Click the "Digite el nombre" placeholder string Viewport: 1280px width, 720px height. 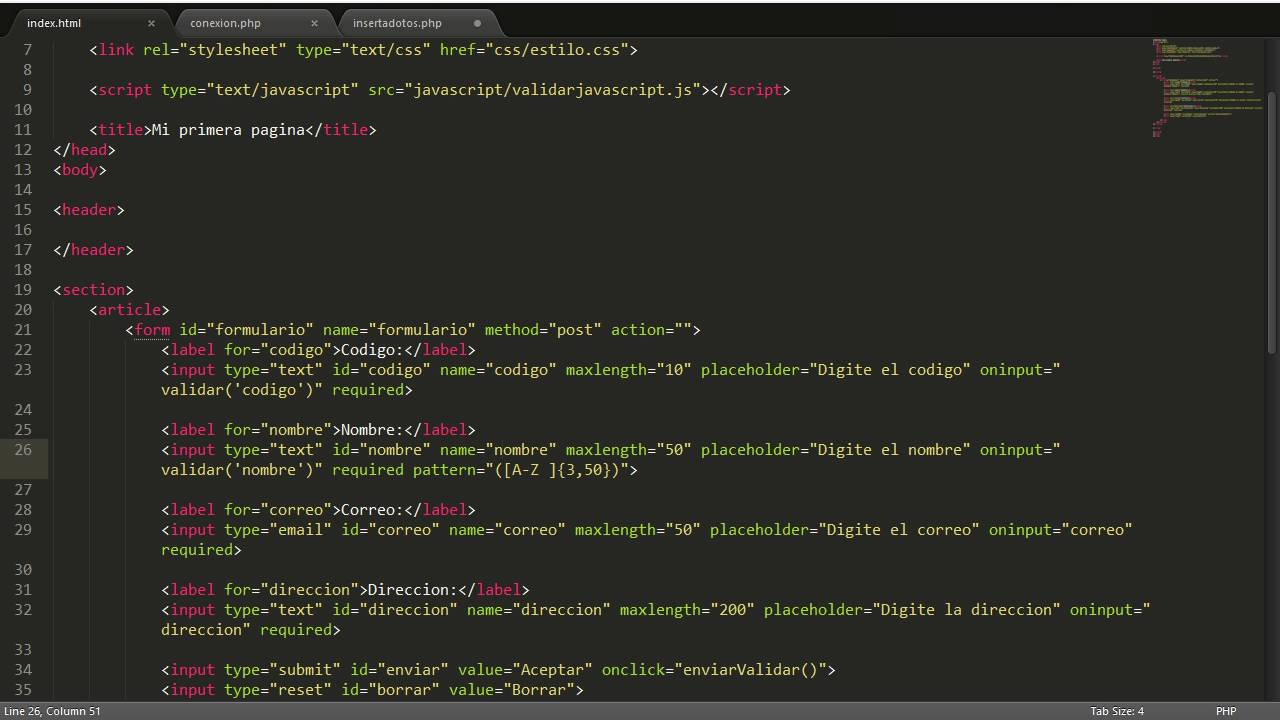(x=890, y=449)
